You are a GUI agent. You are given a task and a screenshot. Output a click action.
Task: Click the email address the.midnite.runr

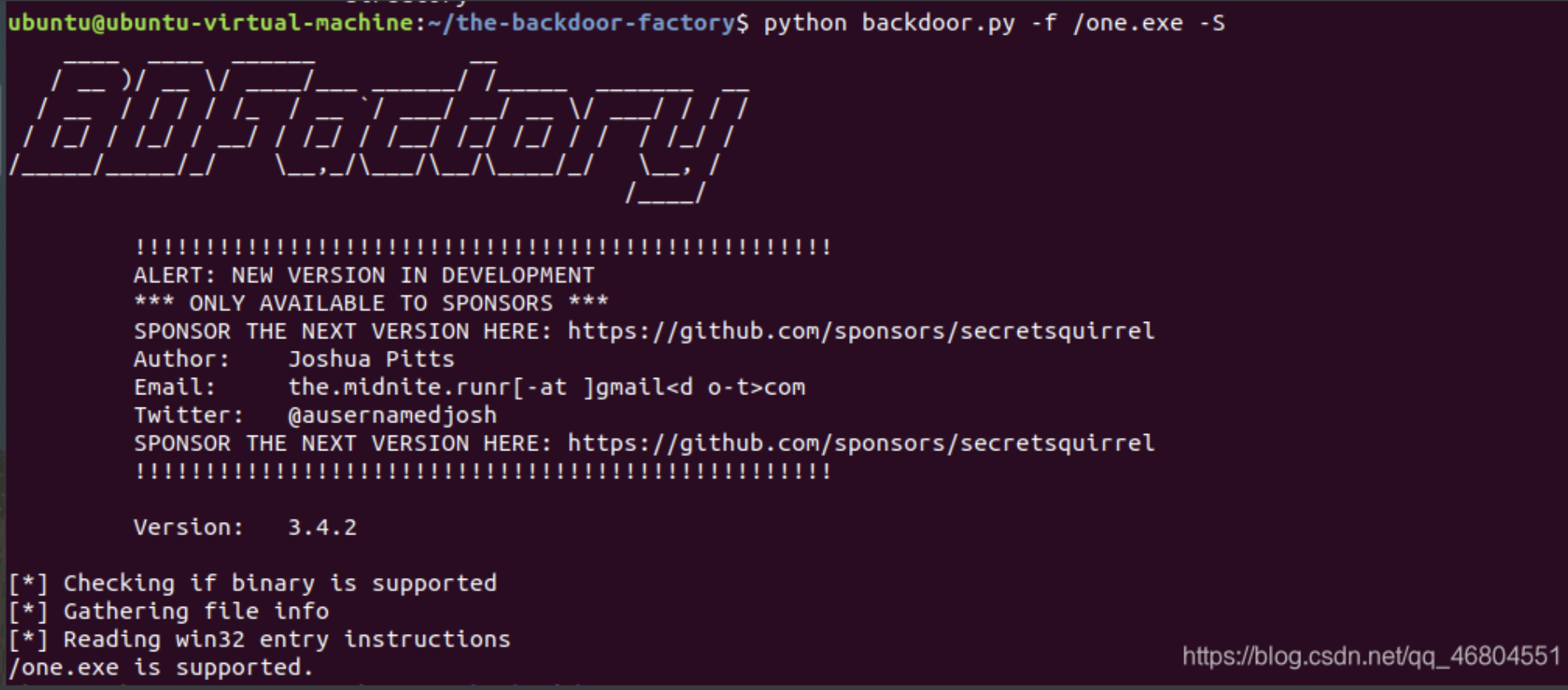[546, 387]
